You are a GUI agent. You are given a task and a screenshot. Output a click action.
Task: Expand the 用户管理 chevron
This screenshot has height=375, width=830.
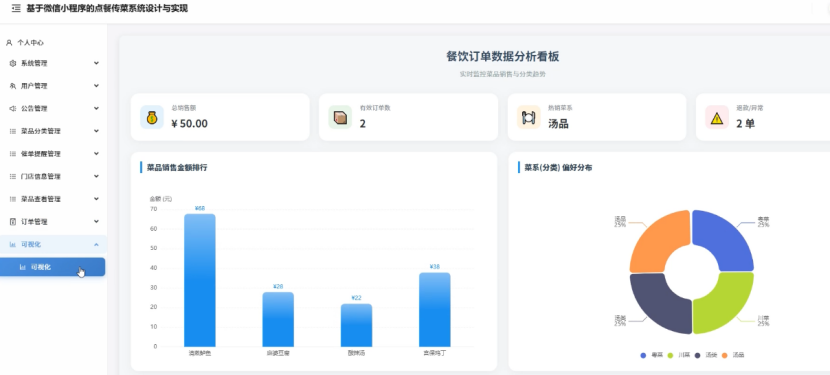96,85
